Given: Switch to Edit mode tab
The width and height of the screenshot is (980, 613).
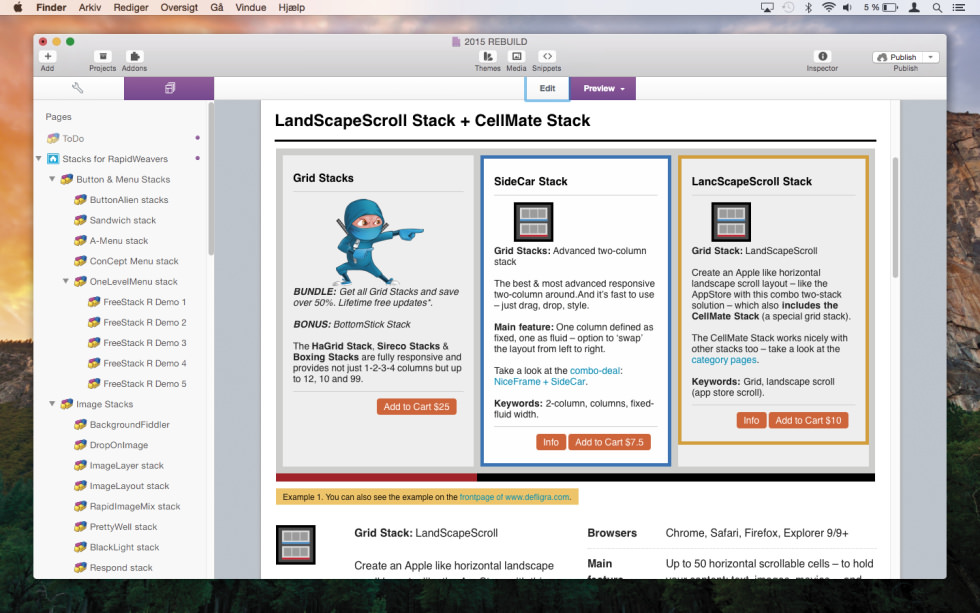Looking at the screenshot, I should 548,88.
